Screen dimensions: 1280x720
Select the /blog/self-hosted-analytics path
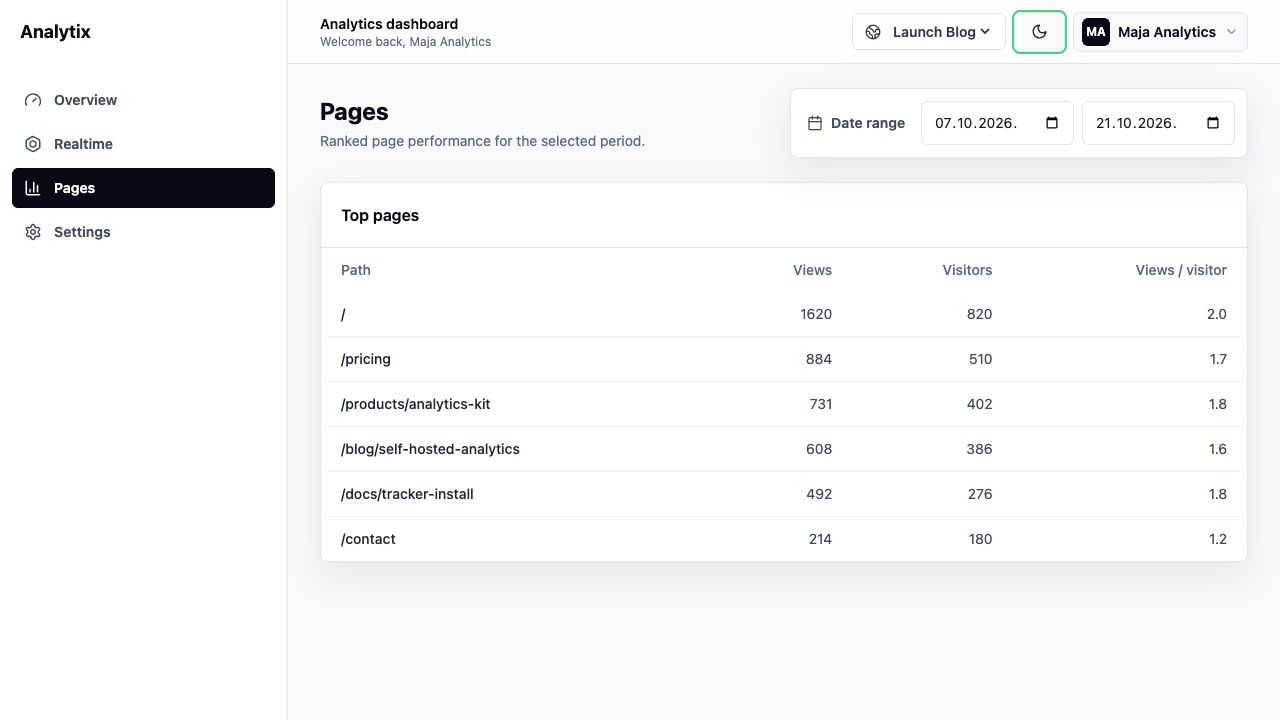click(x=430, y=449)
